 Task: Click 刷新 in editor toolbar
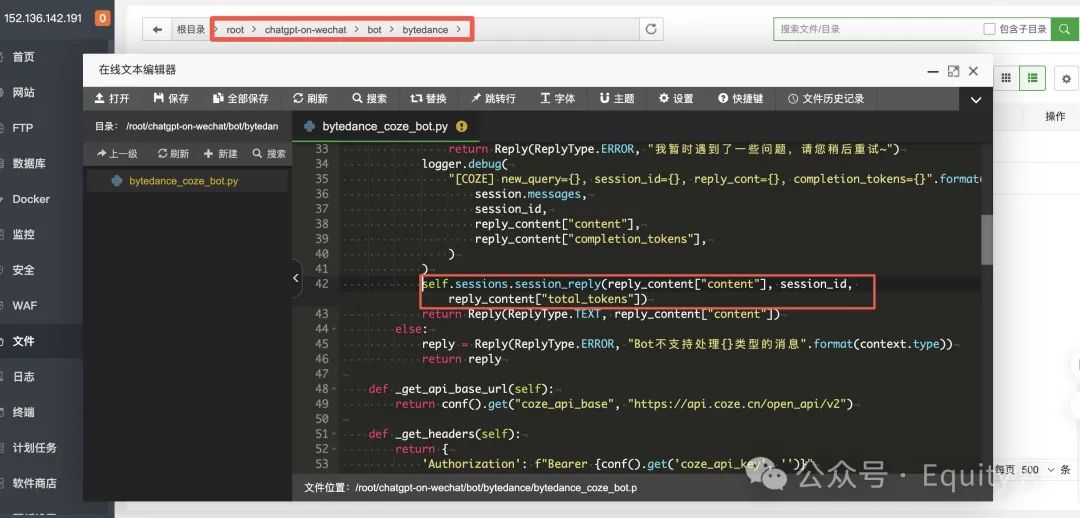click(310, 99)
